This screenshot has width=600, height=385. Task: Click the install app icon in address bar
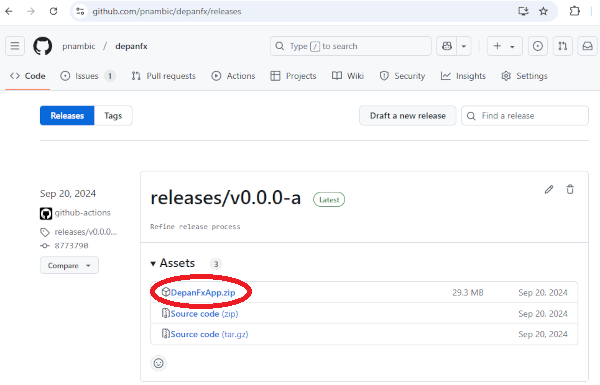(x=523, y=11)
